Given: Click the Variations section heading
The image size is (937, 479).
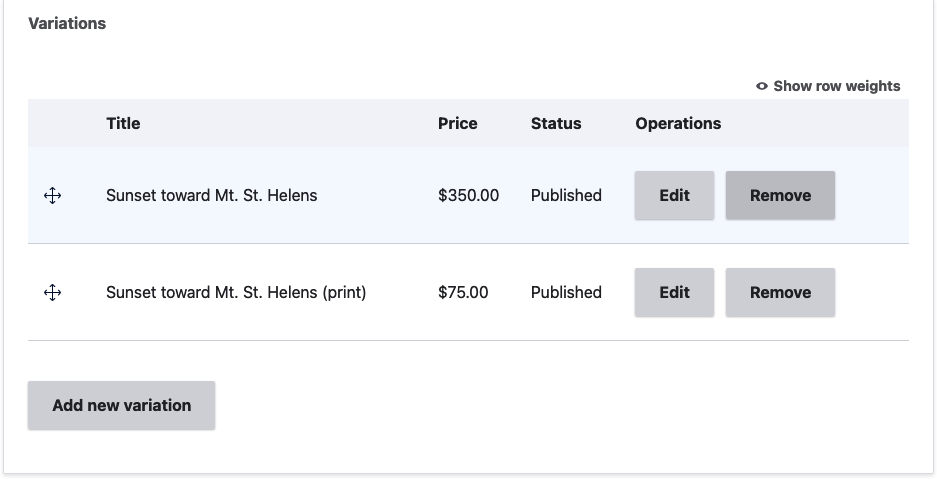Looking at the screenshot, I should click(x=67, y=23).
